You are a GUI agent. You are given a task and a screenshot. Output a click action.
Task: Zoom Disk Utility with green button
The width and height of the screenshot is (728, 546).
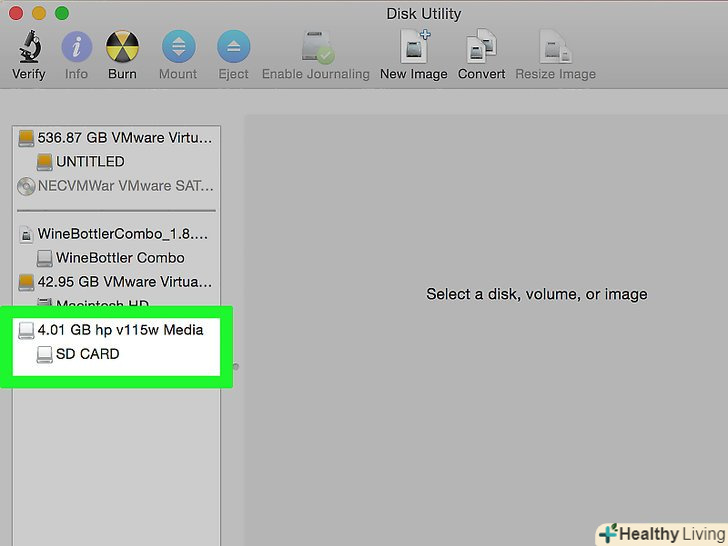[x=62, y=13]
